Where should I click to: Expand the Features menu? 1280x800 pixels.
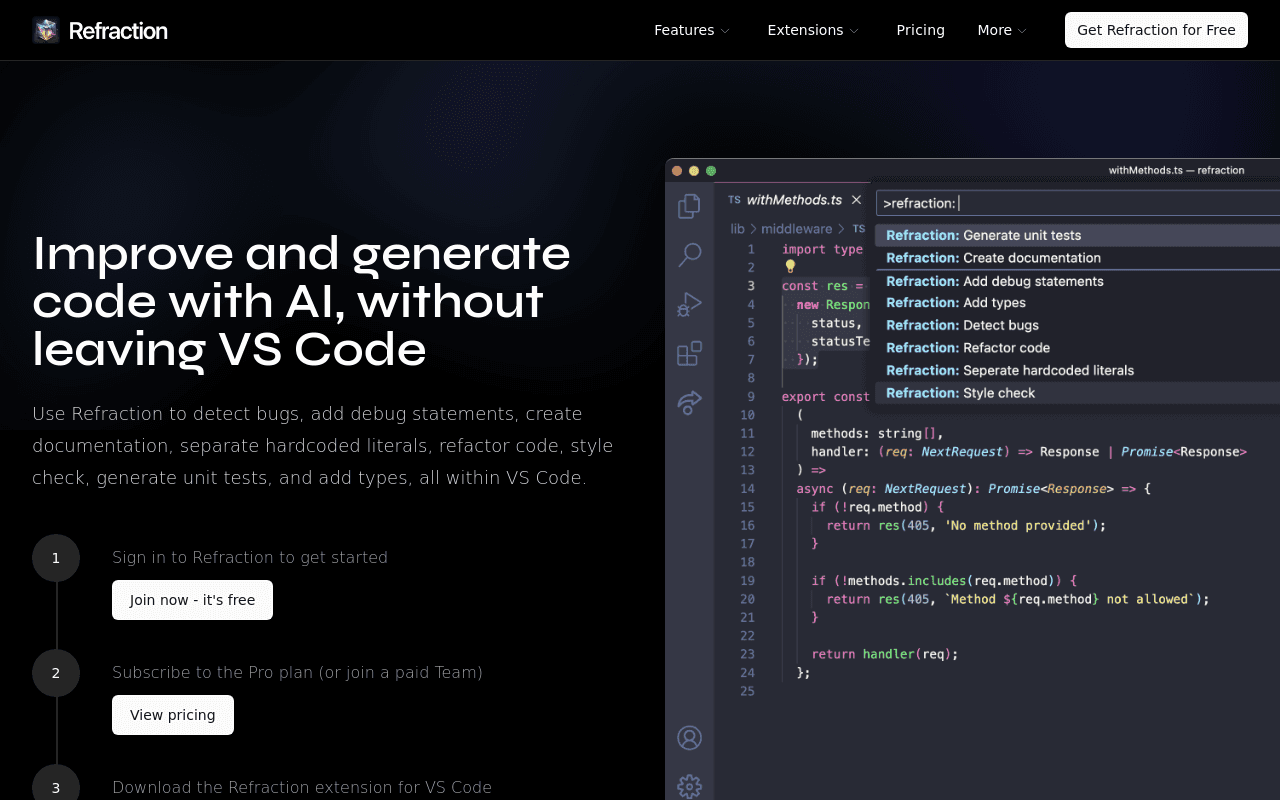(692, 30)
